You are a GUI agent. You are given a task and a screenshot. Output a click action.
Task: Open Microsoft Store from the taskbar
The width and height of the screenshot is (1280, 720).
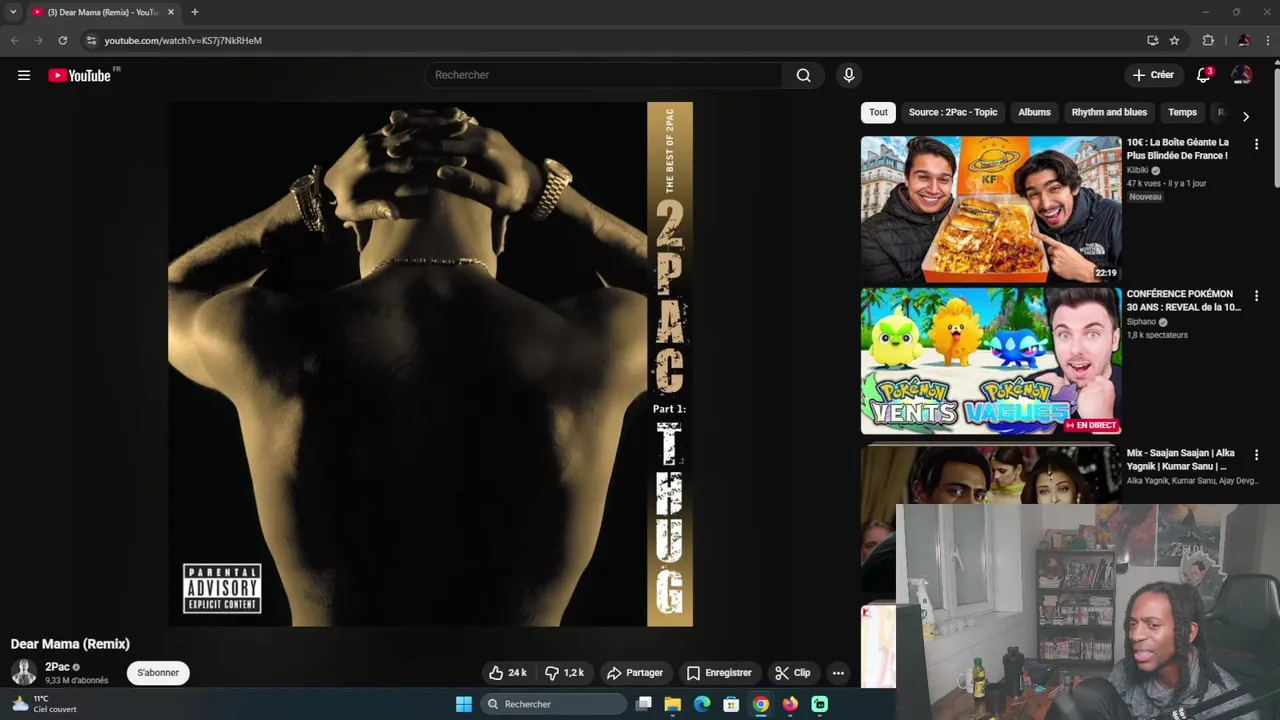point(731,704)
